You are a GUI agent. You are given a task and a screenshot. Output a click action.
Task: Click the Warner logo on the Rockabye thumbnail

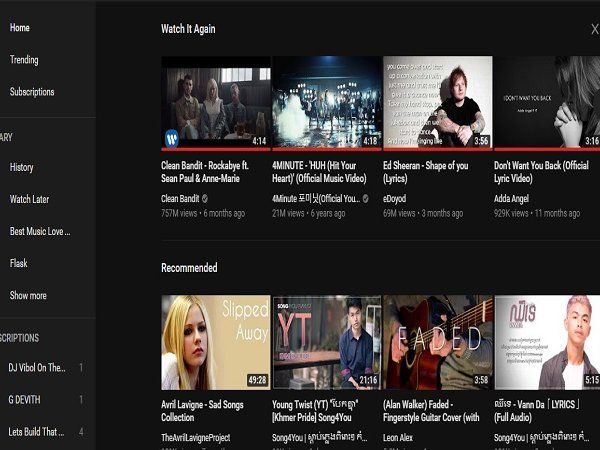point(172,138)
